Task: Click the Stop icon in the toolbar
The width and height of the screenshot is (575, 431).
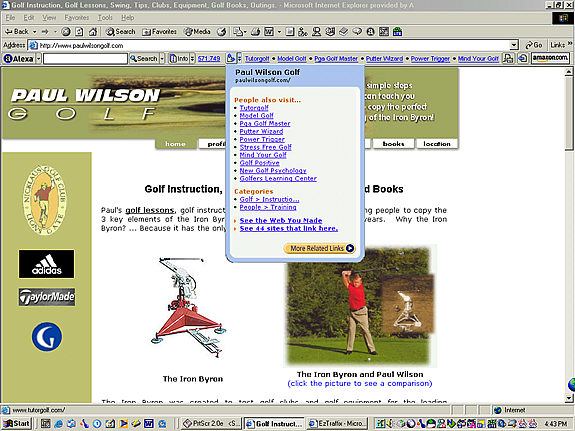Action: (x=66, y=32)
